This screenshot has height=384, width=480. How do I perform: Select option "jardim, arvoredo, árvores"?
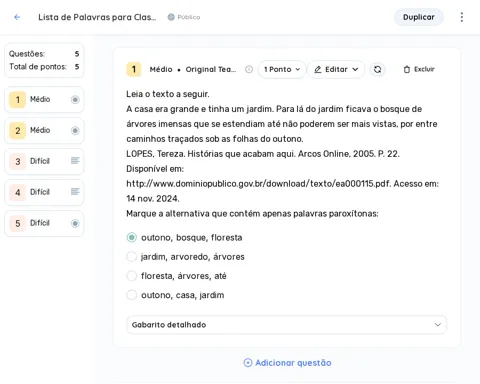[132, 257]
